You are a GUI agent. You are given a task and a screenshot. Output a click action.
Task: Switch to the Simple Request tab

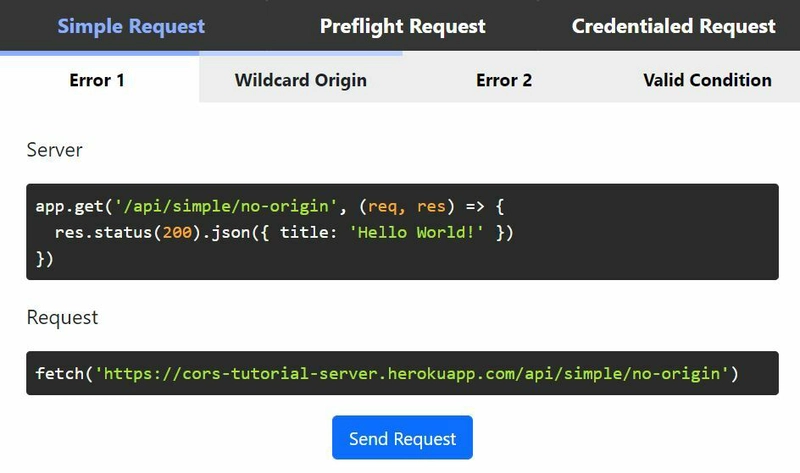click(131, 26)
